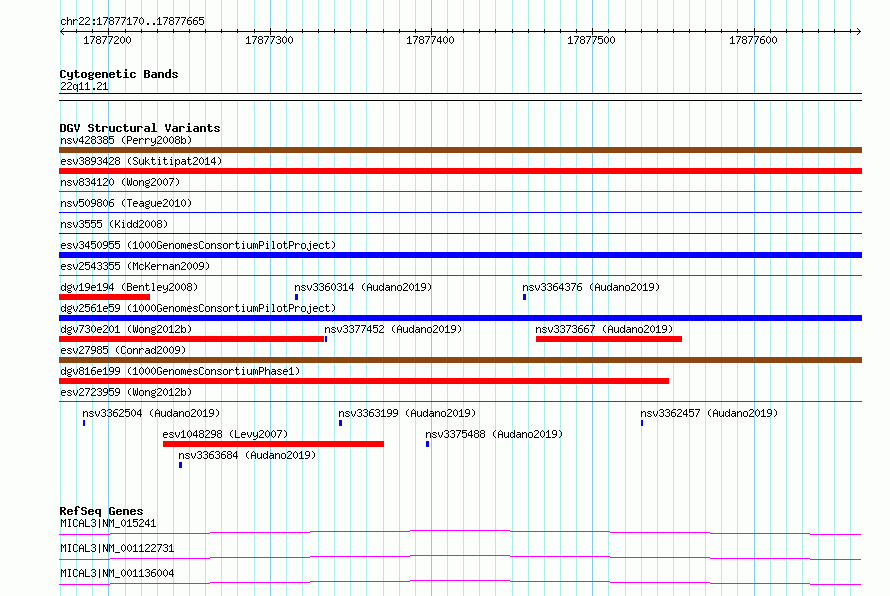Click the red bar of dgv730e201 (Wong2012b)
890x596 pixels.
coord(191,339)
